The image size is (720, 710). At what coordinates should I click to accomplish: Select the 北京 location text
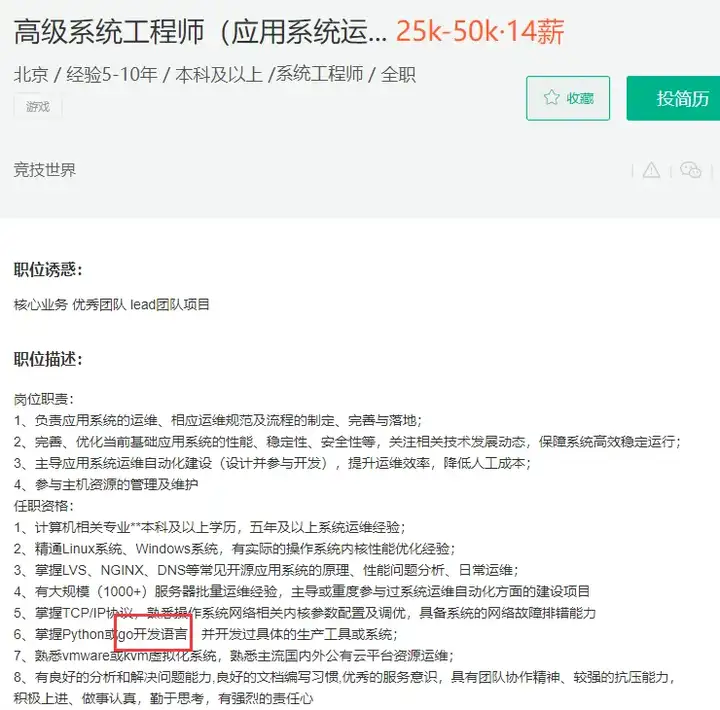(x=31, y=74)
